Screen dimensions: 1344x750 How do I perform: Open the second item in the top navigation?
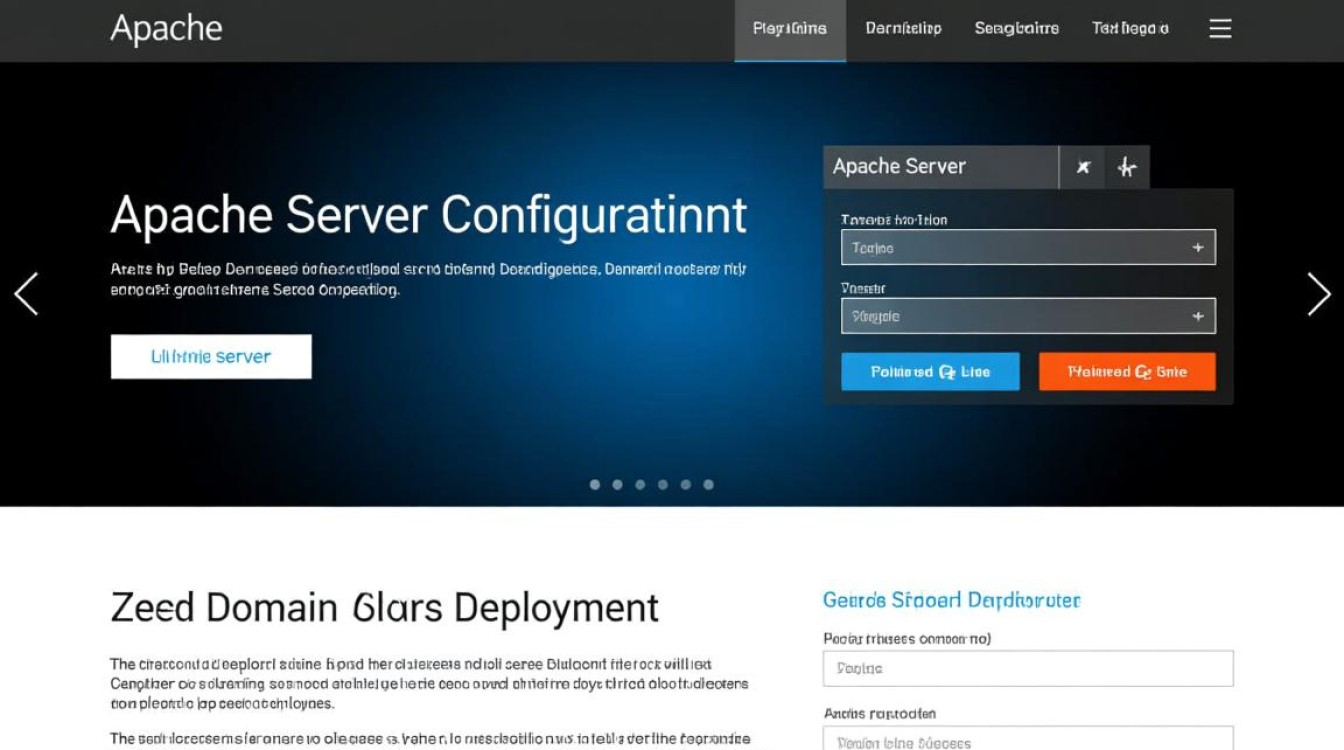[x=903, y=29]
